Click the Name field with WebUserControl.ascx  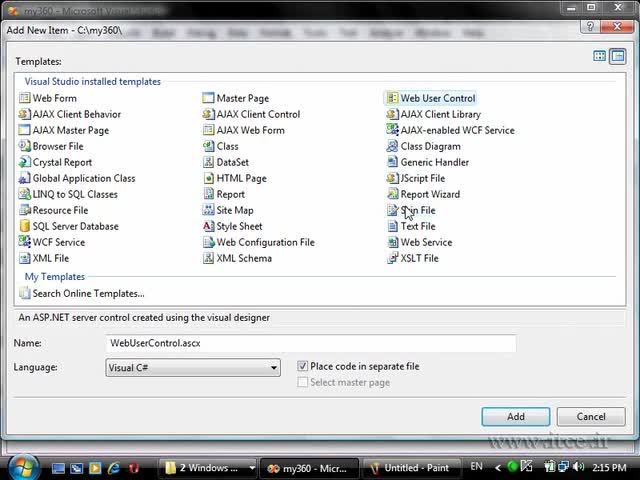311,343
